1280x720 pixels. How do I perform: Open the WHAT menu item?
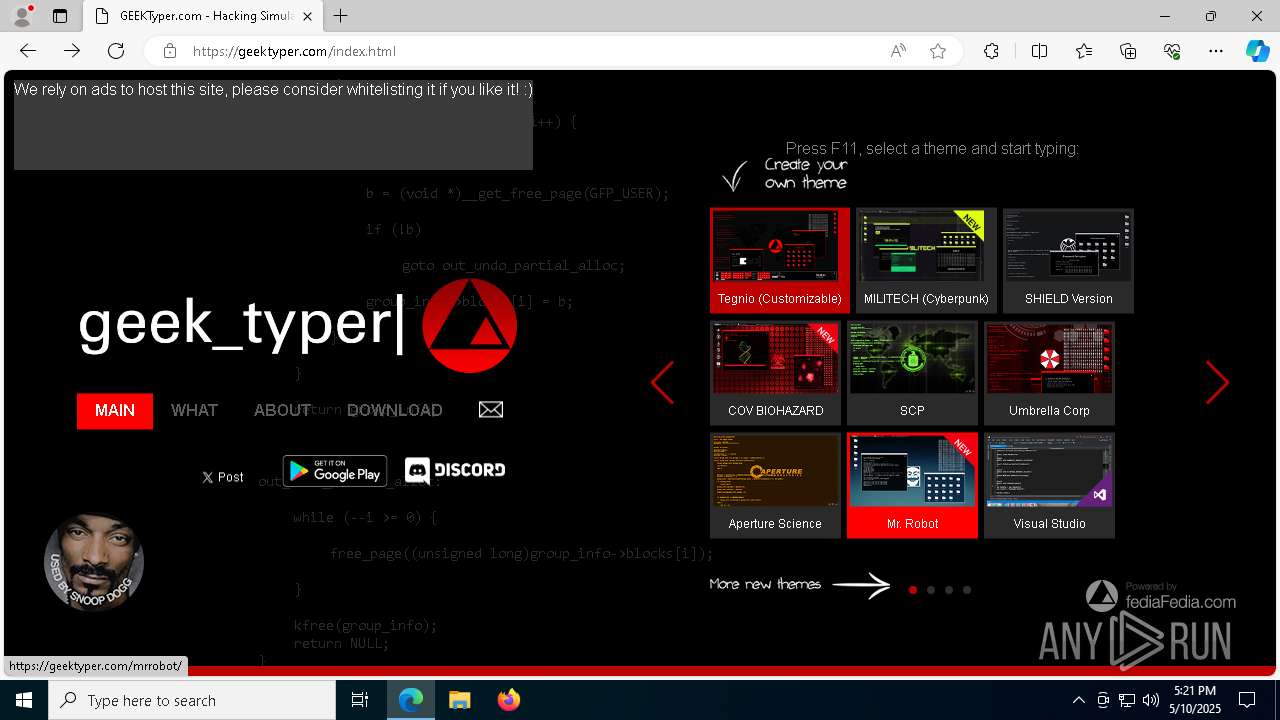click(x=194, y=410)
